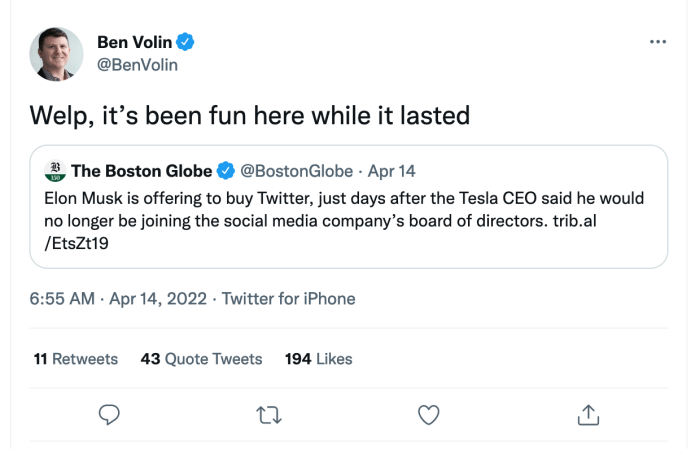View the 43 Quote Tweets list
Image resolution: width=691 pixels, height=449 pixels.
[201, 358]
